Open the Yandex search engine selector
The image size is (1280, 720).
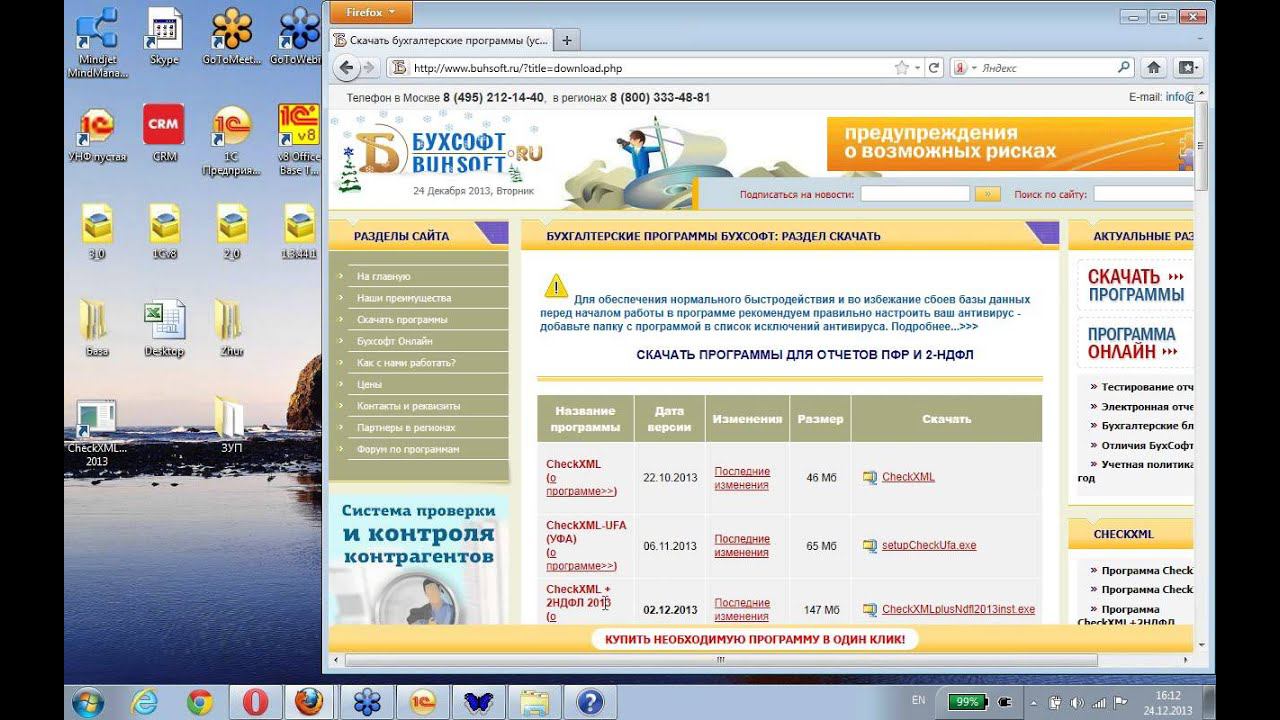coord(965,68)
